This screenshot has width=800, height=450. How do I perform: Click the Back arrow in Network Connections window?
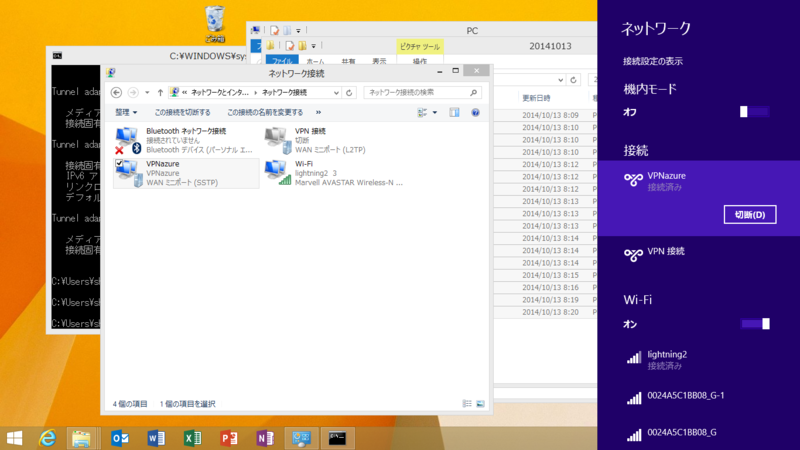116,92
